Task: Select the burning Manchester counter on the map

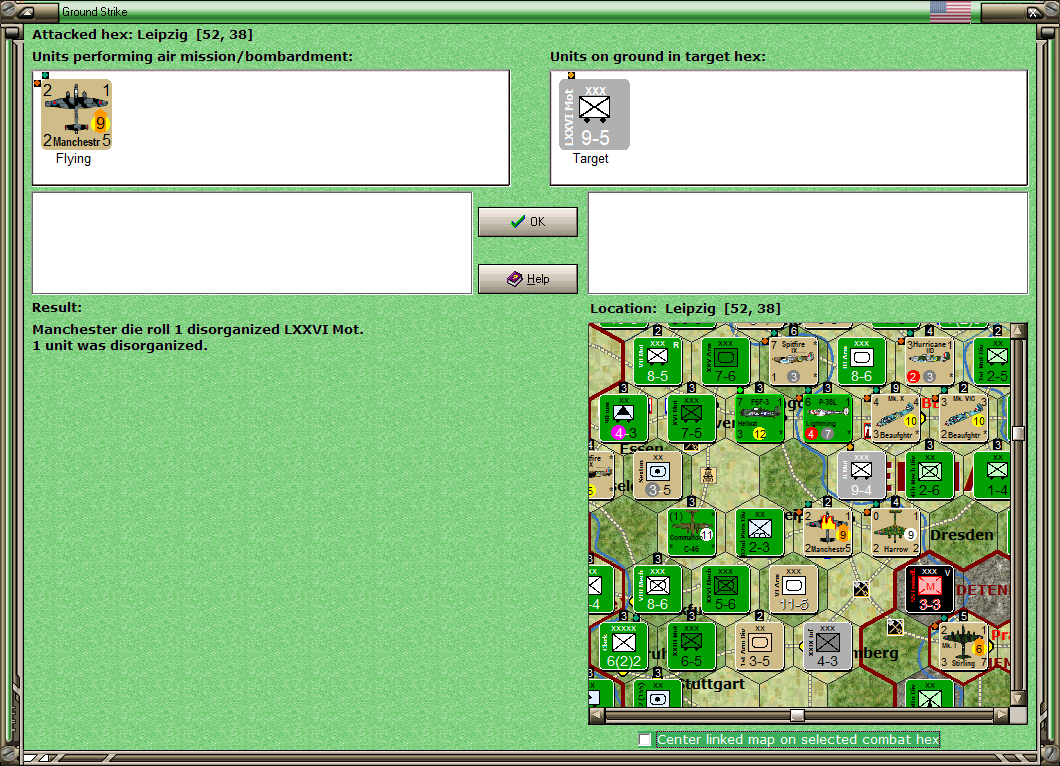Action: [x=827, y=531]
